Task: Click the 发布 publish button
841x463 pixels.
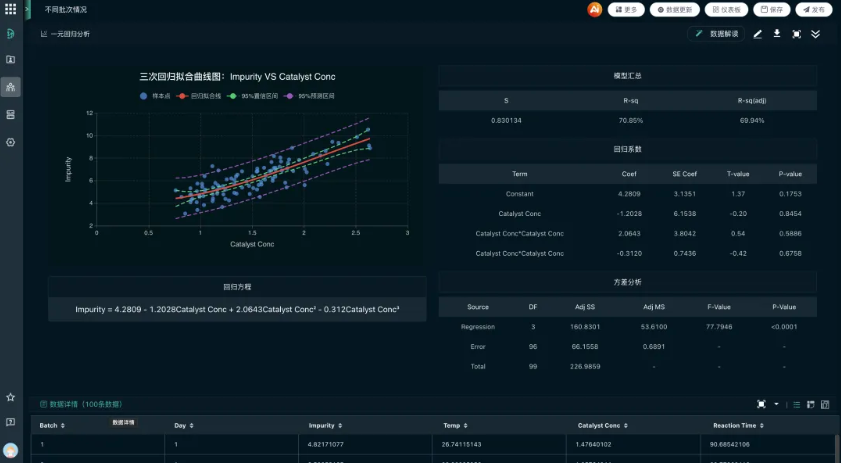Action: (x=814, y=9)
